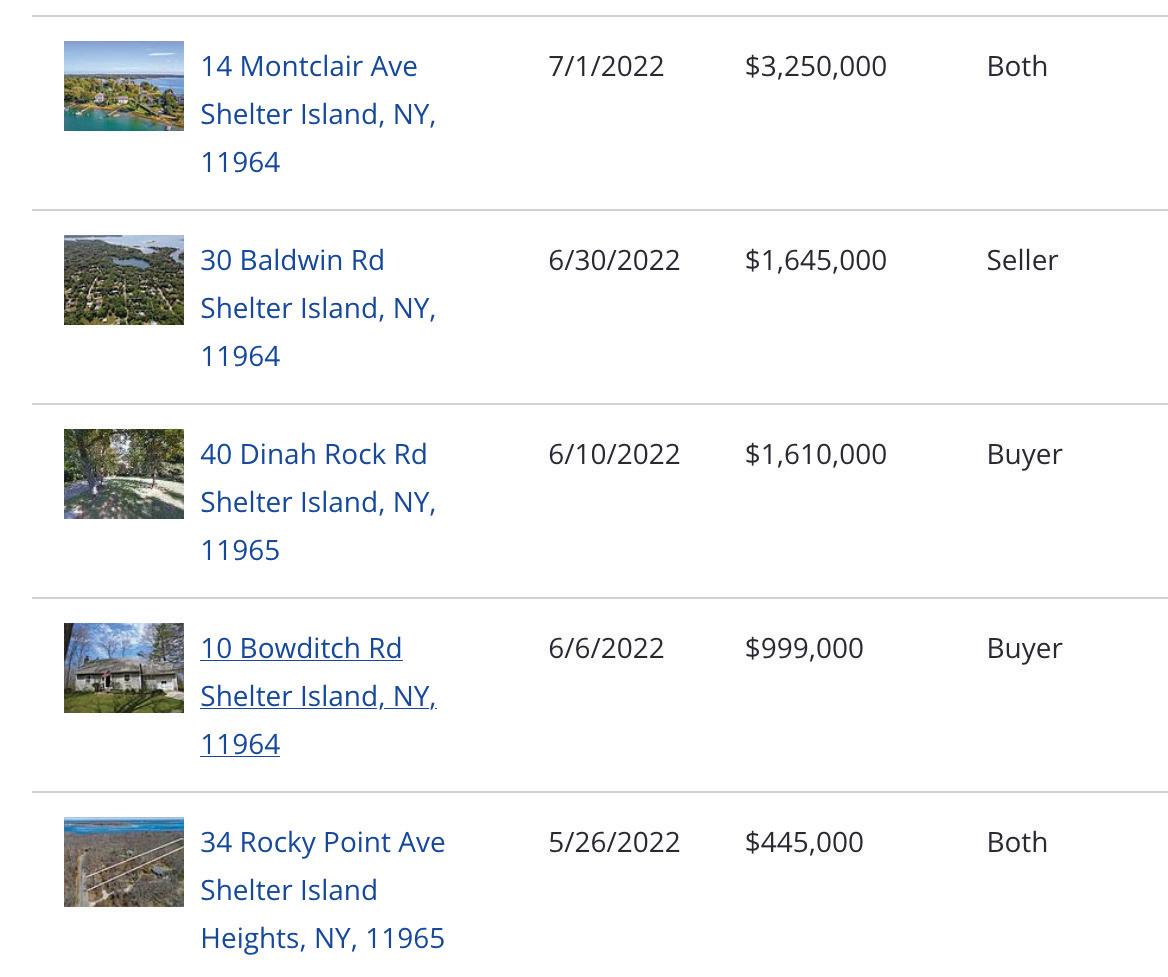Open the 34 Rocky Point Ave listing link
The width and height of the screenshot is (1168, 977).
tap(322, 842)
